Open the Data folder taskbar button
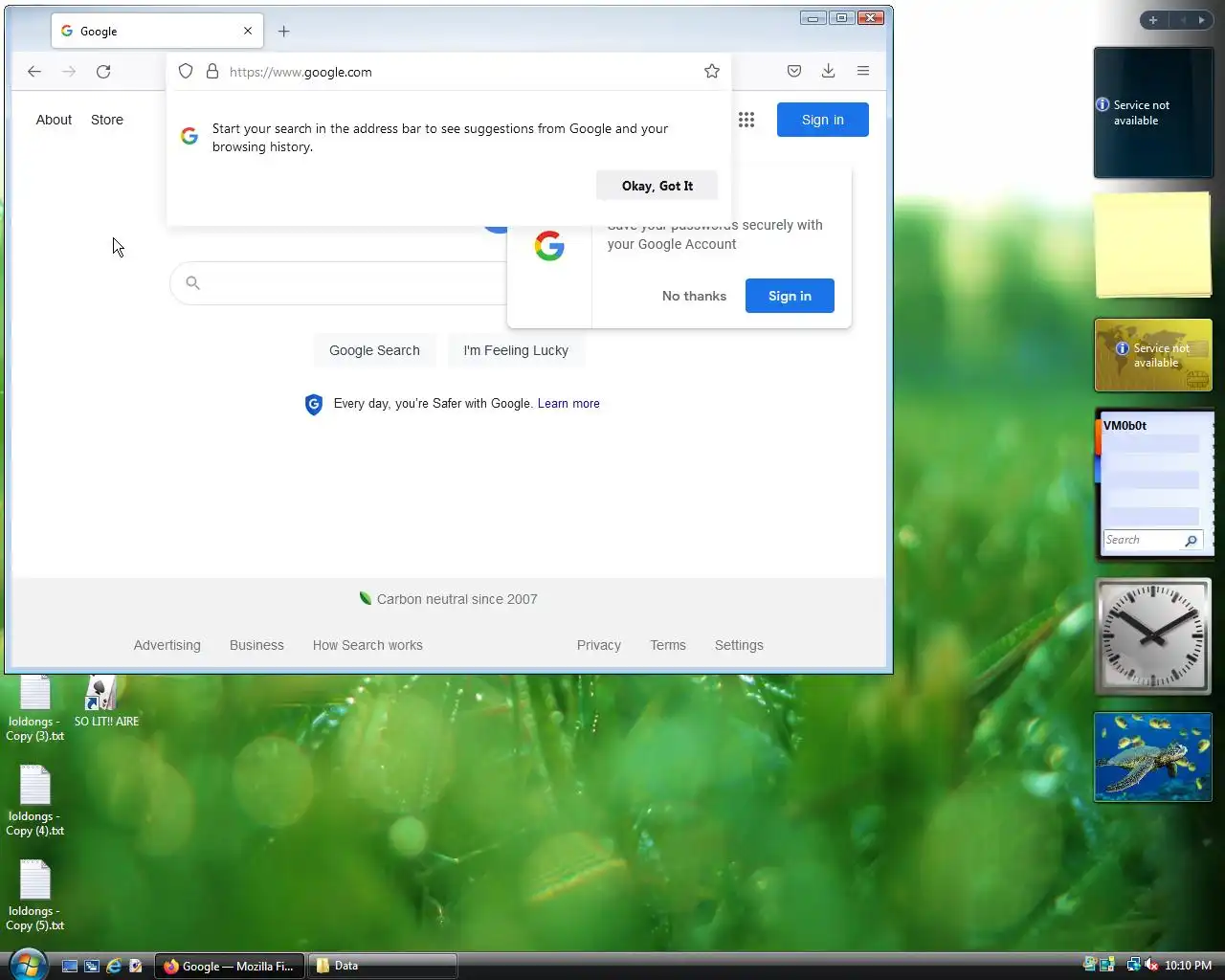The image size is (1225, 980). [383, 966]
